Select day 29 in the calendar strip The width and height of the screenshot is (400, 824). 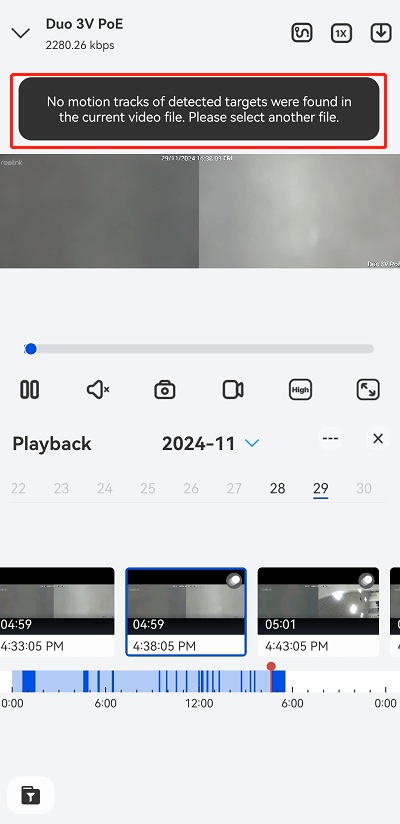tap(321, 489)
